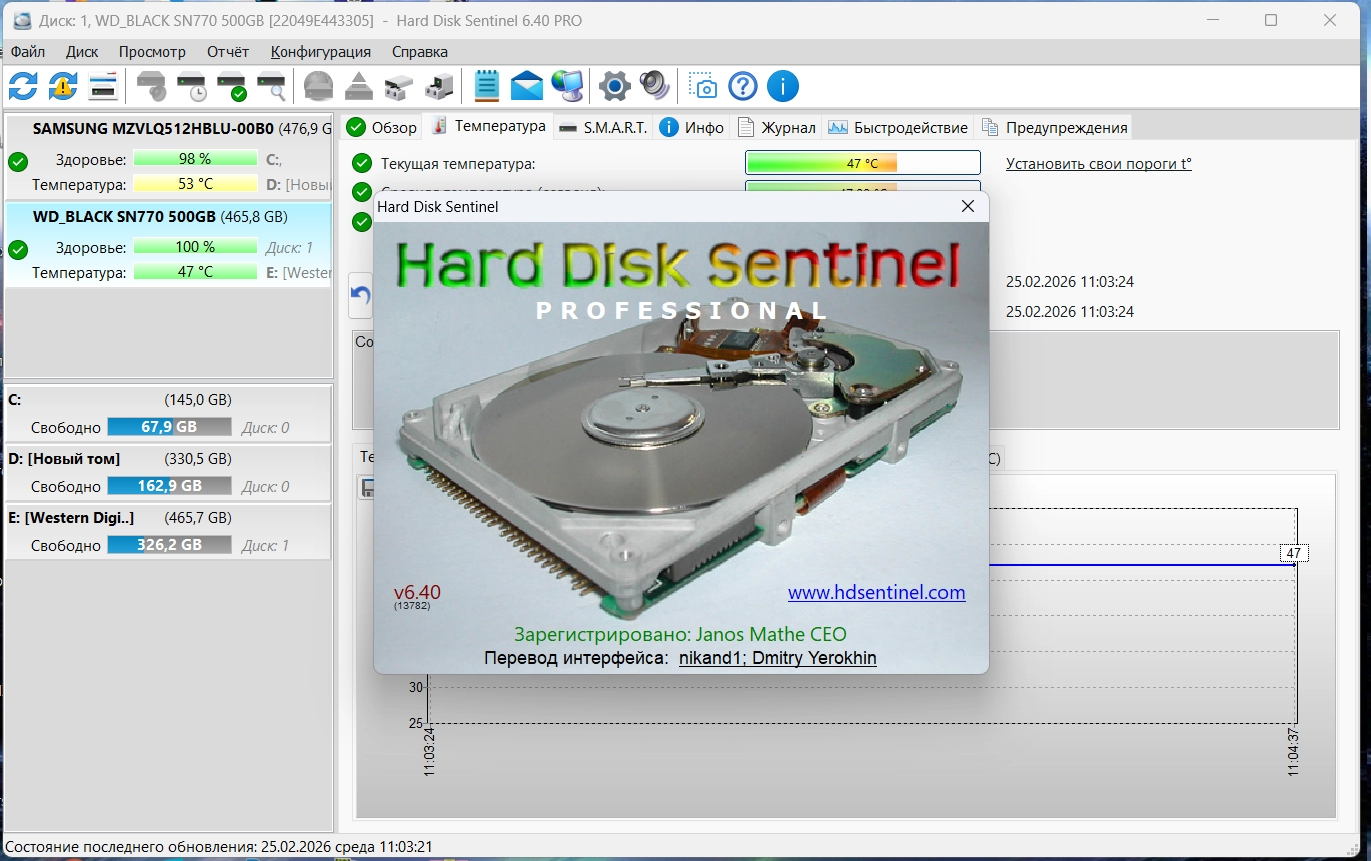Click the disk with magnifier toolbar icon
The width and height of the screenshot is (1371, 861).
coord(271,86)
